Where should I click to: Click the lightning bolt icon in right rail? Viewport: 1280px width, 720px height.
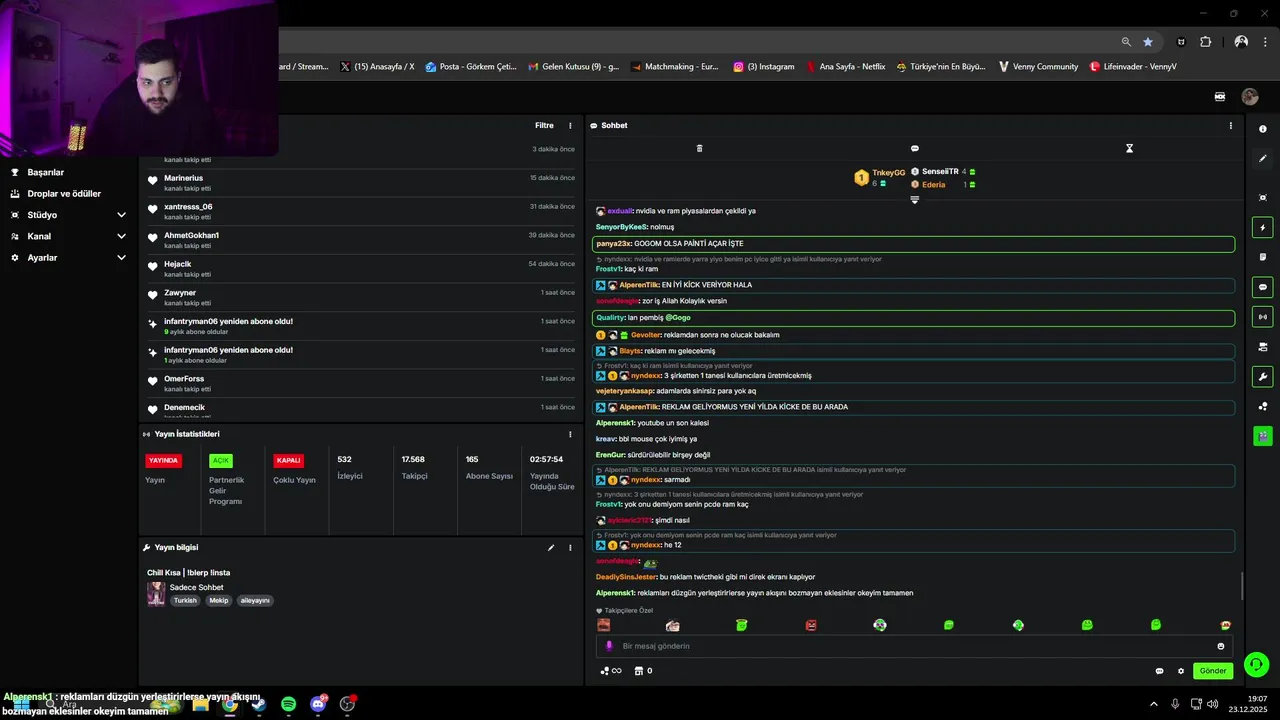(1263, 228)
